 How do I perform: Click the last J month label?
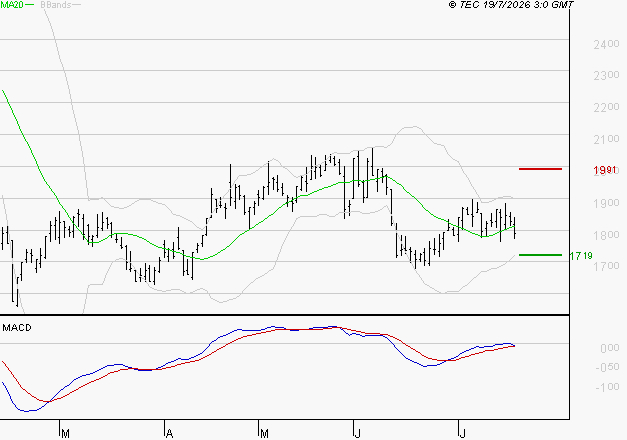point(463,434)
